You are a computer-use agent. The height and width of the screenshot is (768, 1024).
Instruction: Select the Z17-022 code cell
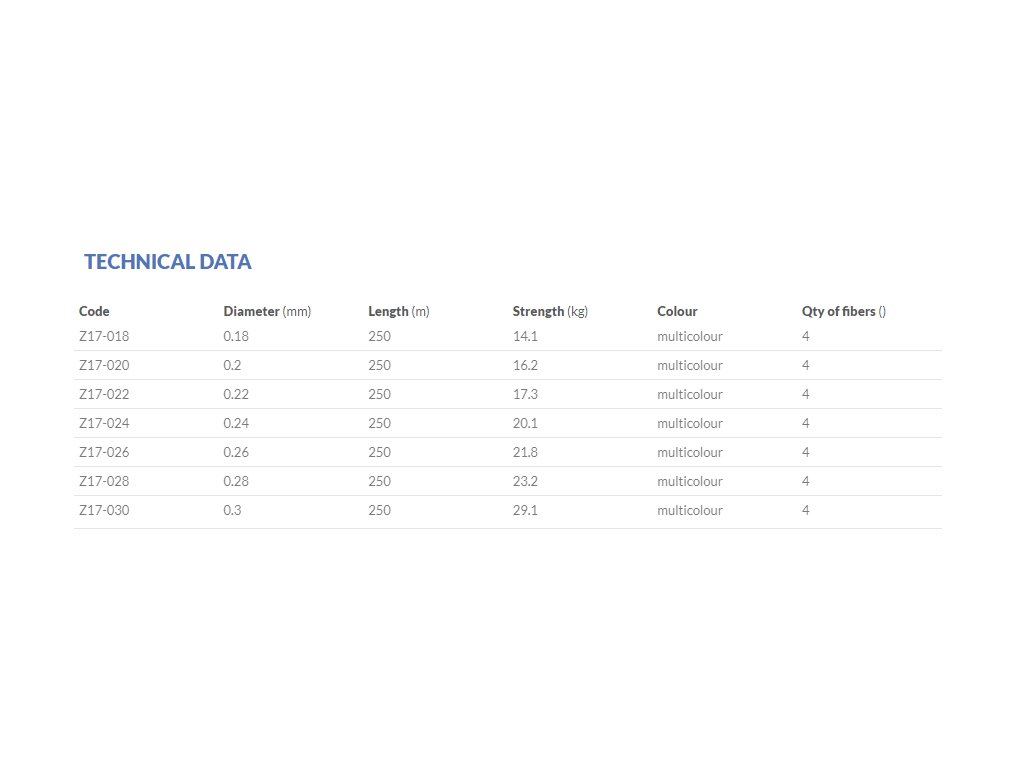[104, 394]
